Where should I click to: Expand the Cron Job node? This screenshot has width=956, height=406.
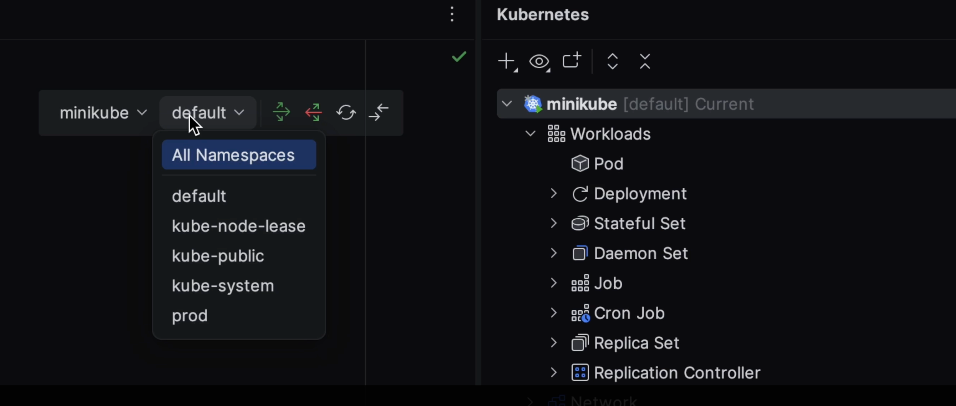point(554,313)
